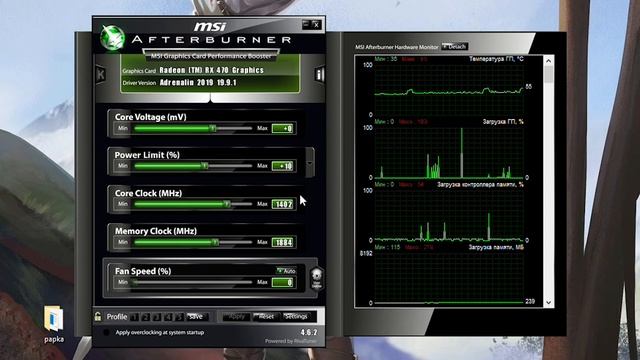Click the 4.6.7 version number
Image resolution: width=640 pixels, height=360 pixels.
tap(309, 332)
